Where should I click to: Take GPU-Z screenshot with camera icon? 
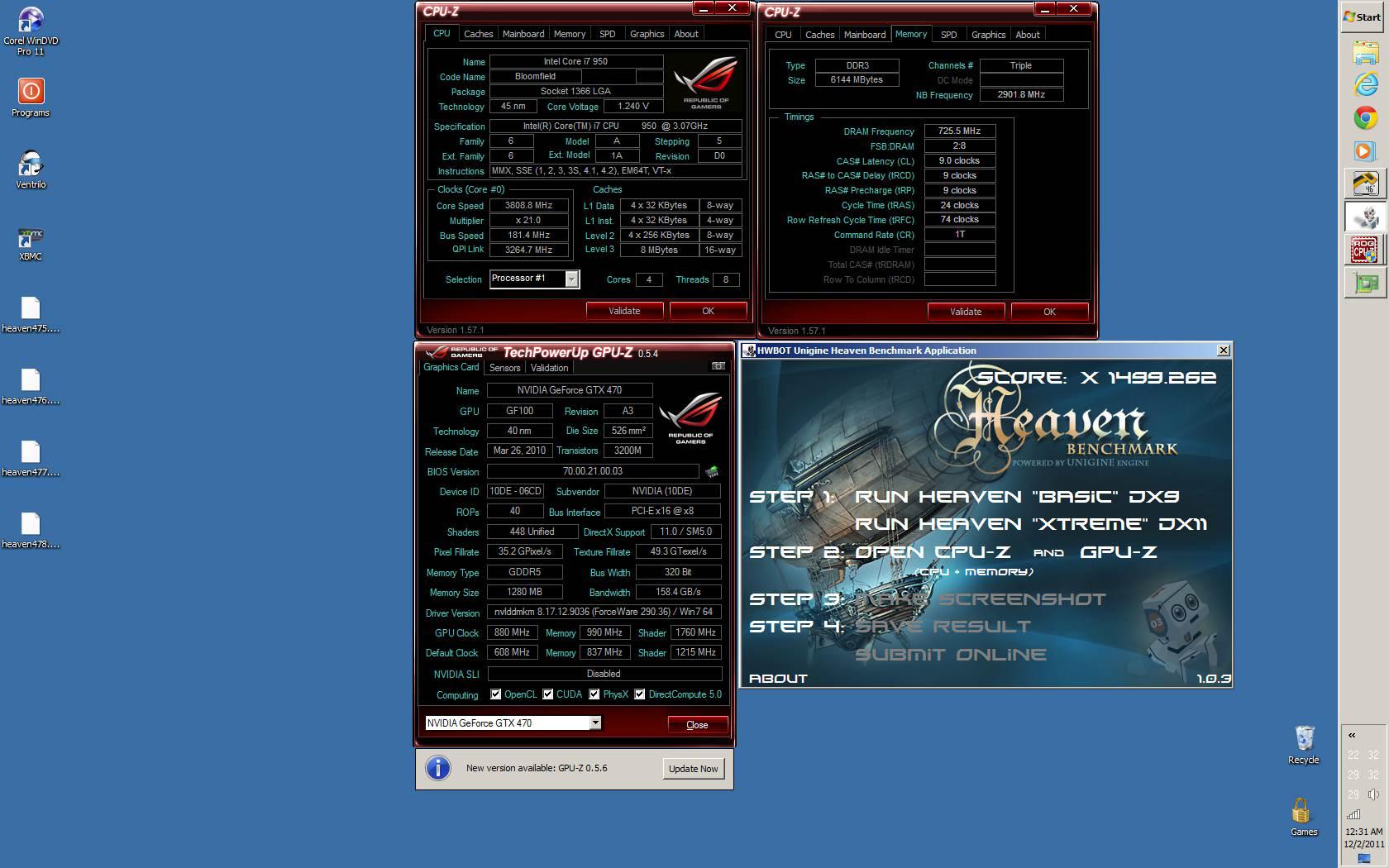point(718,366)
